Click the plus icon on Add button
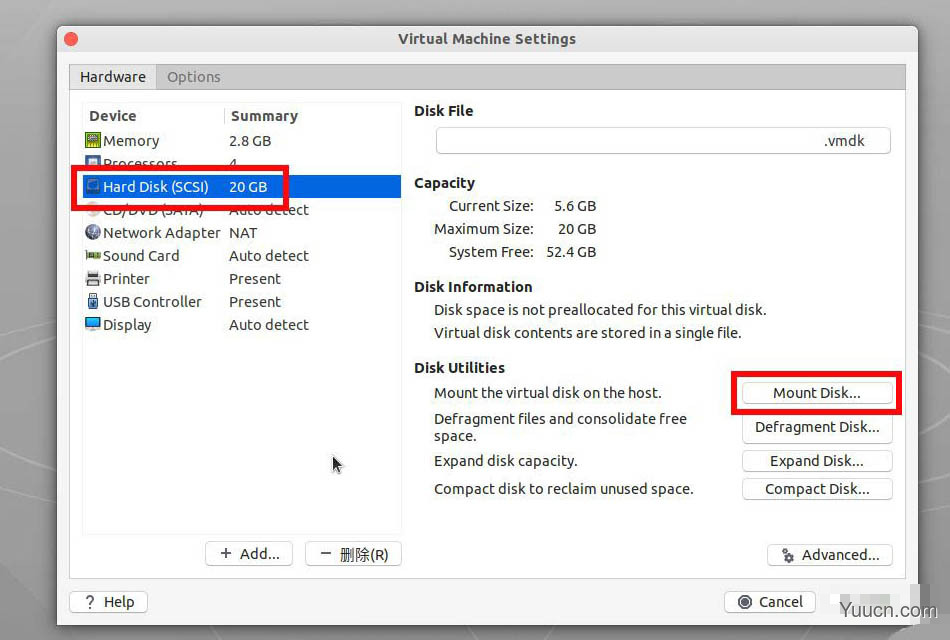This screenshot has height=640, width=950. [x=225, y=553]
